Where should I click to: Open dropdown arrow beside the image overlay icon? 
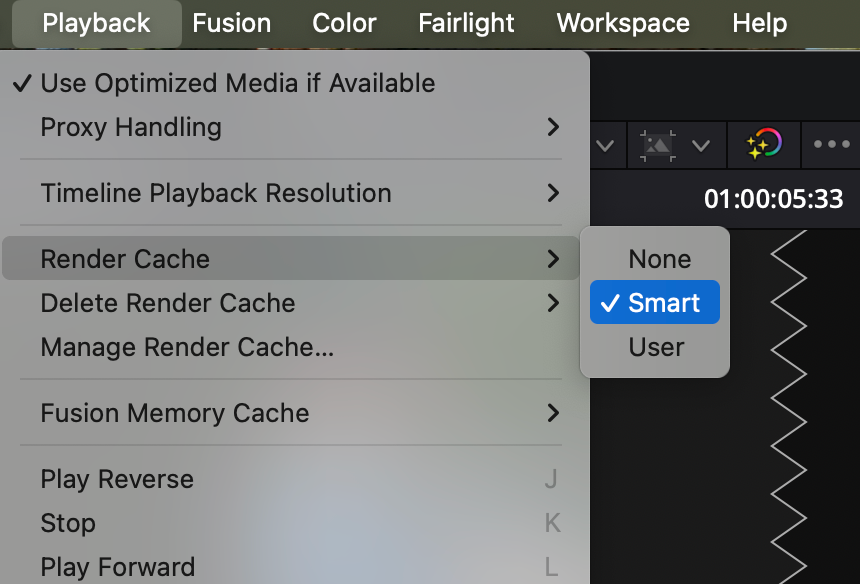pos(701,146)
